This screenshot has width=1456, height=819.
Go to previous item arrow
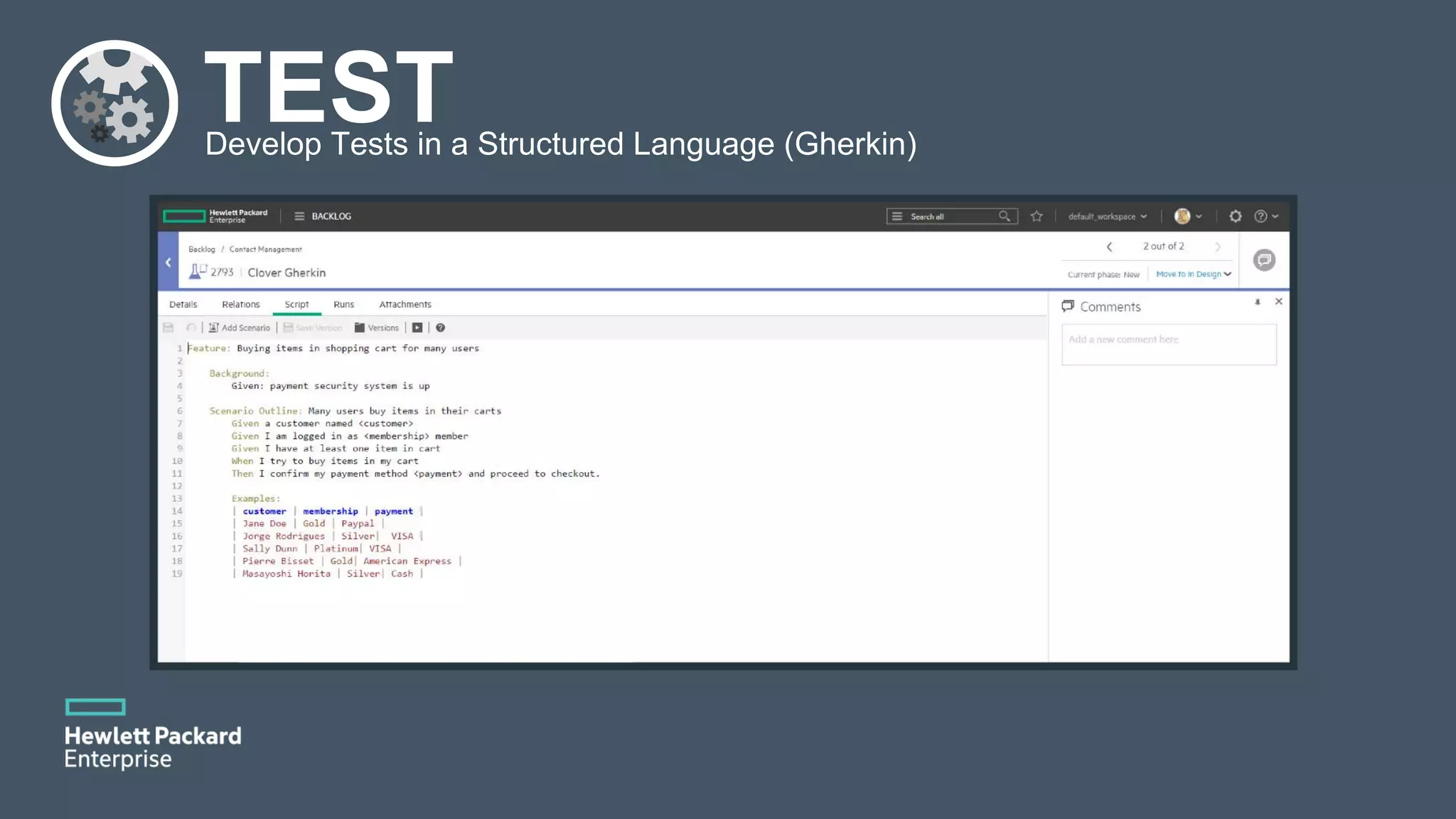pyautogui.click(x=1109, y=247)
